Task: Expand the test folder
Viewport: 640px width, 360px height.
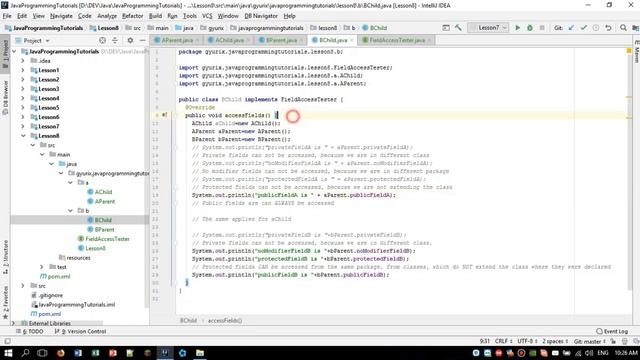Action: 42,267
